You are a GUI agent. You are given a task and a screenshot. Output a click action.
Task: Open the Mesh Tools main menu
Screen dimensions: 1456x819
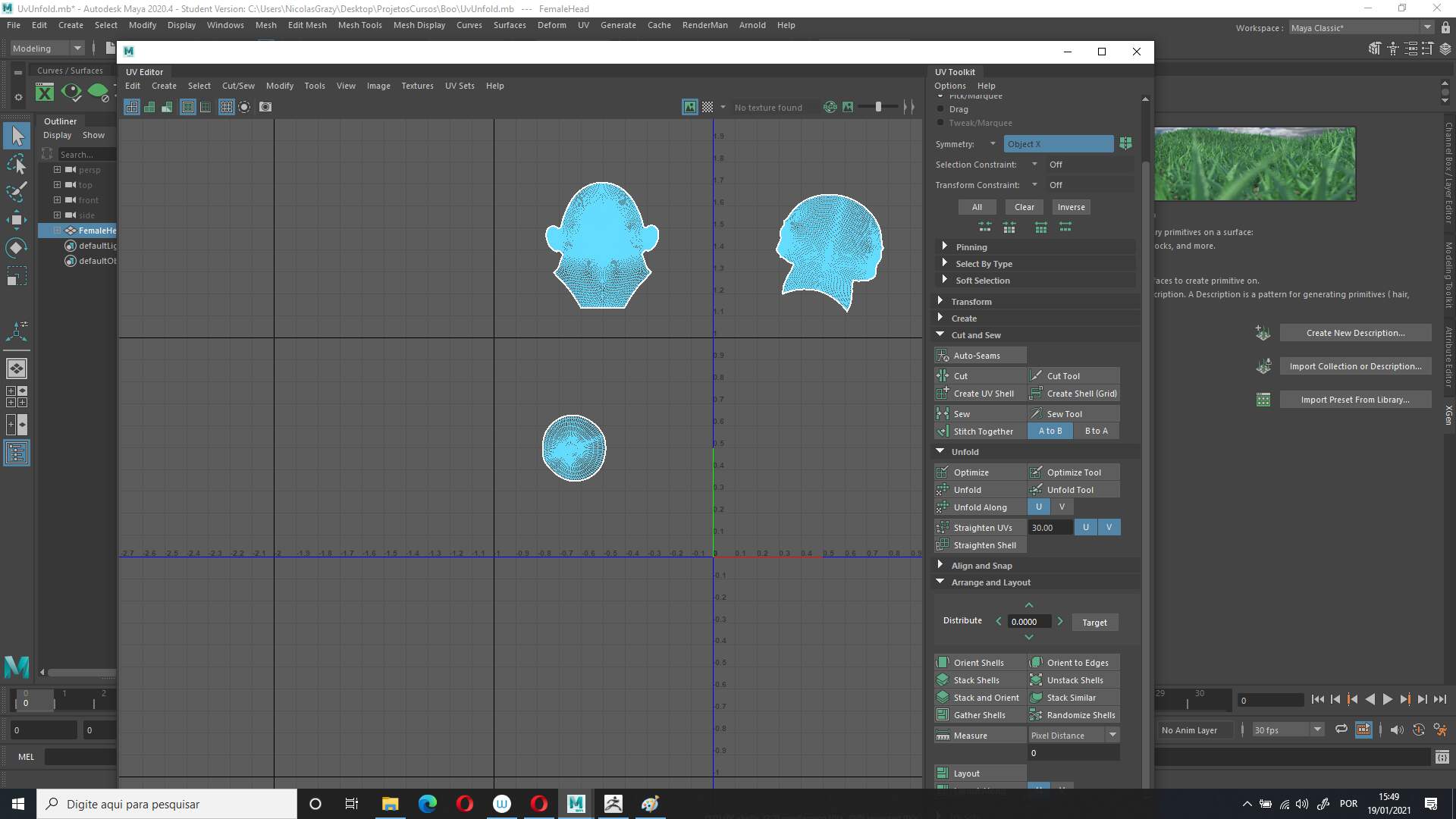[x=359, y=25]
